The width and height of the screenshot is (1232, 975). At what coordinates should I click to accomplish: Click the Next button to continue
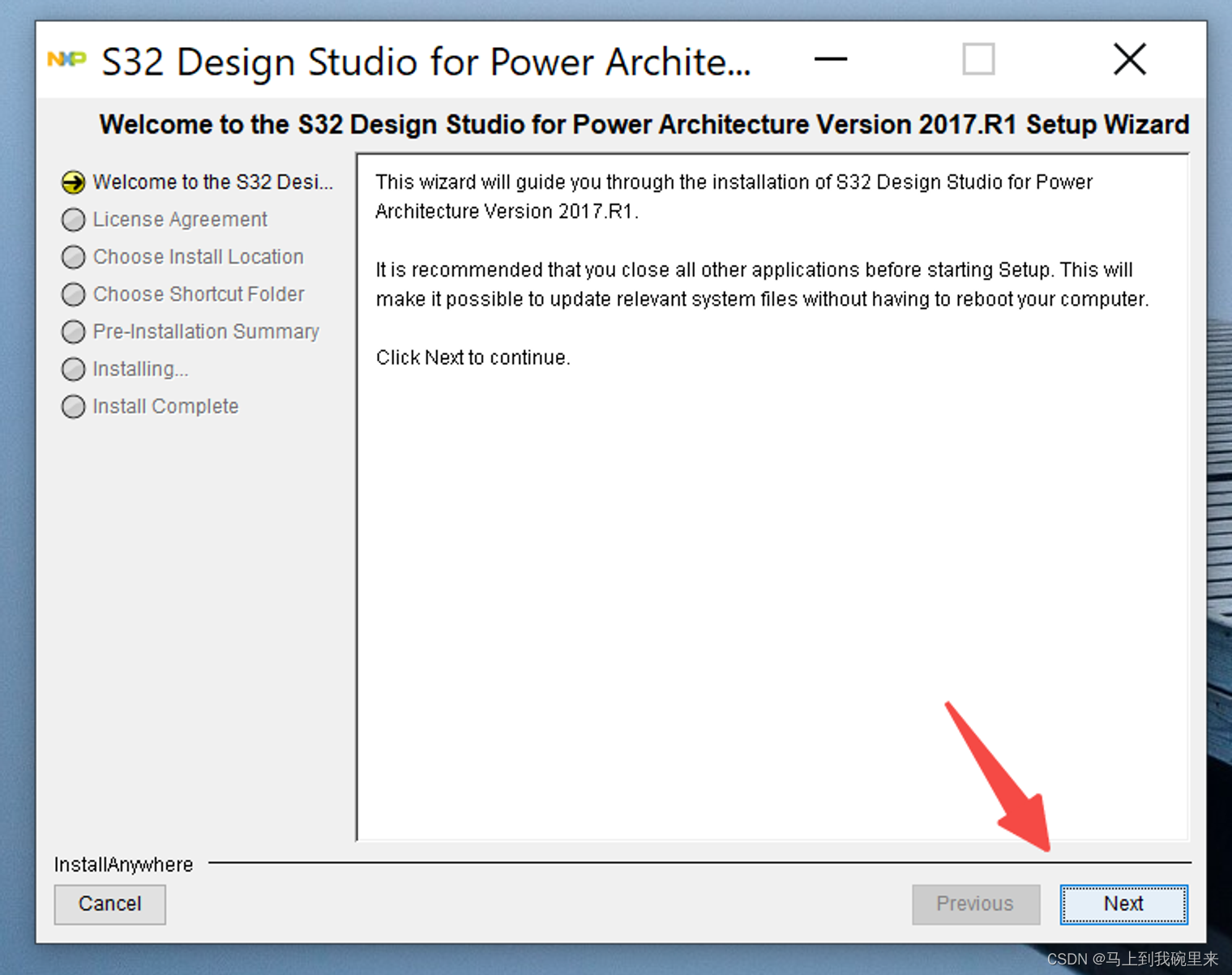(x=1123, y=904)
